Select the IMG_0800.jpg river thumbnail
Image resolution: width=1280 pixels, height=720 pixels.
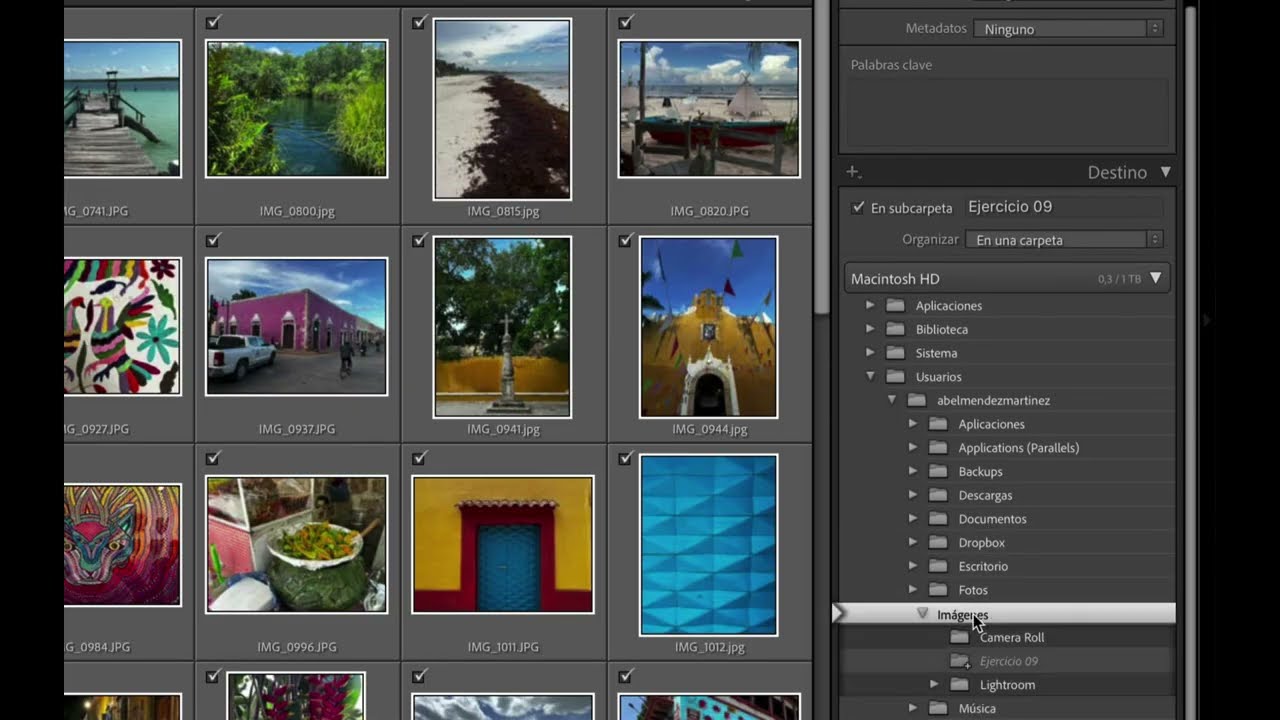296,109
